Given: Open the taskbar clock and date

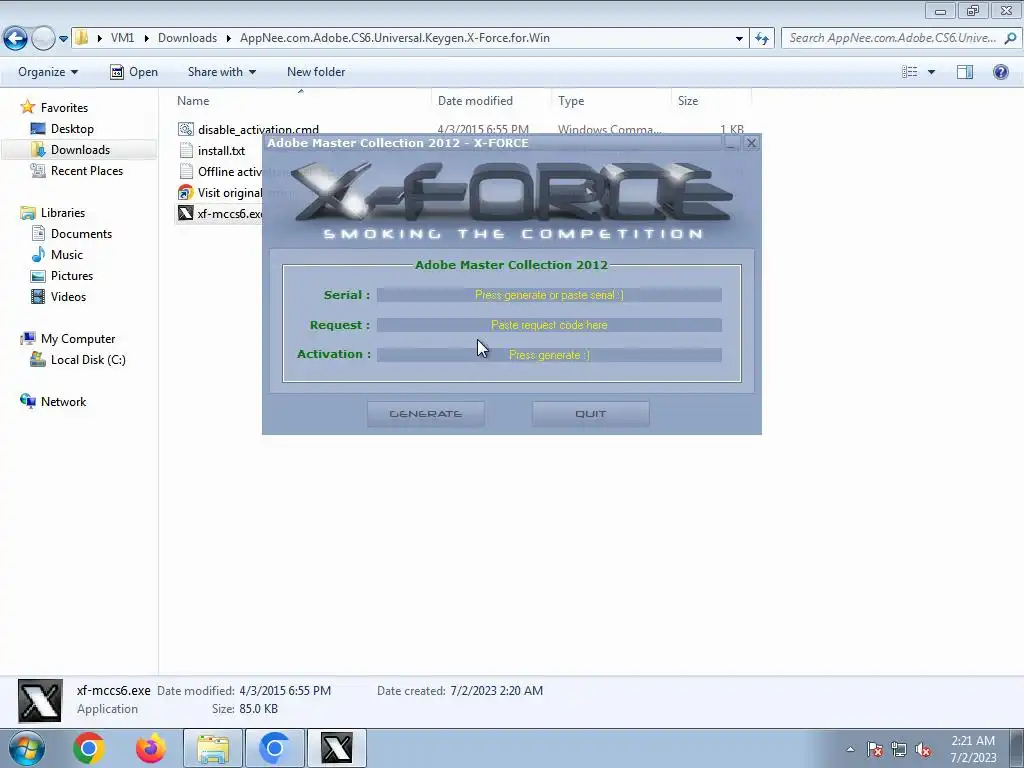Looking at the screenshot, I should (x=973, y=749).
